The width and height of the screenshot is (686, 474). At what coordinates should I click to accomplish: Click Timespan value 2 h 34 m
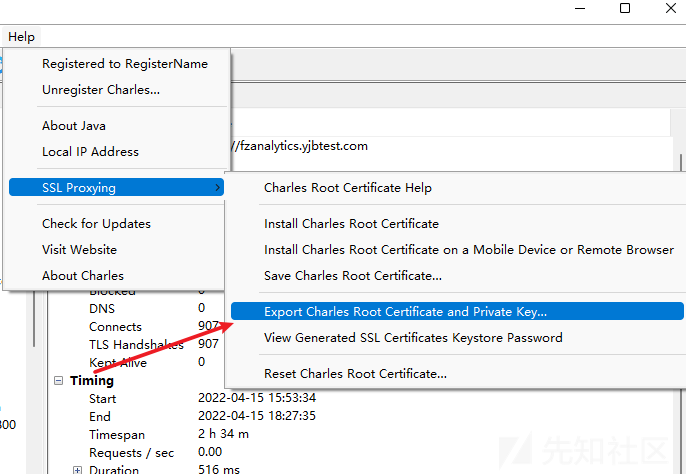223,434
